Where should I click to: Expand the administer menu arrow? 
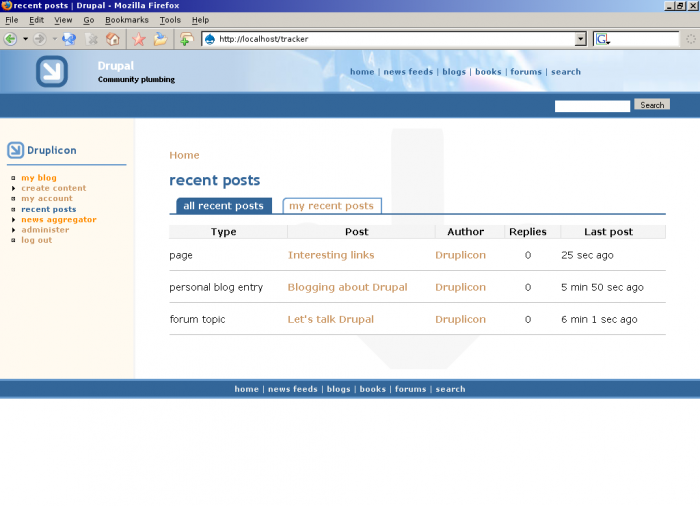pyautogui.click(x=13, y=230)
